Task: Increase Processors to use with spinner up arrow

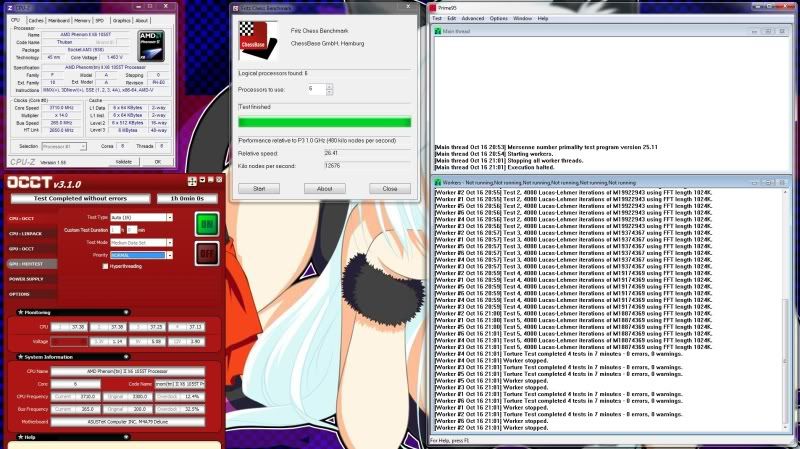Action: point(329,86)
